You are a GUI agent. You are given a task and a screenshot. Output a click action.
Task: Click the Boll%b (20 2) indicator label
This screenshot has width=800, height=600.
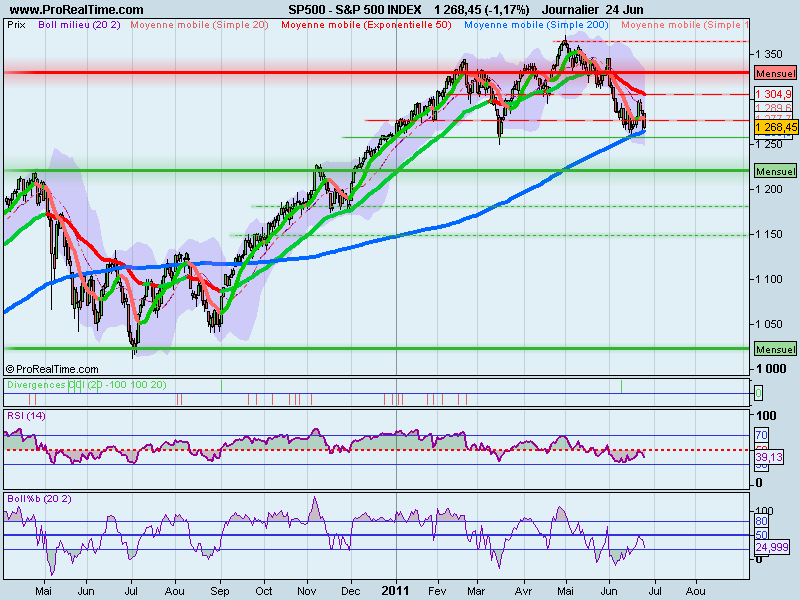click(39, 498)
